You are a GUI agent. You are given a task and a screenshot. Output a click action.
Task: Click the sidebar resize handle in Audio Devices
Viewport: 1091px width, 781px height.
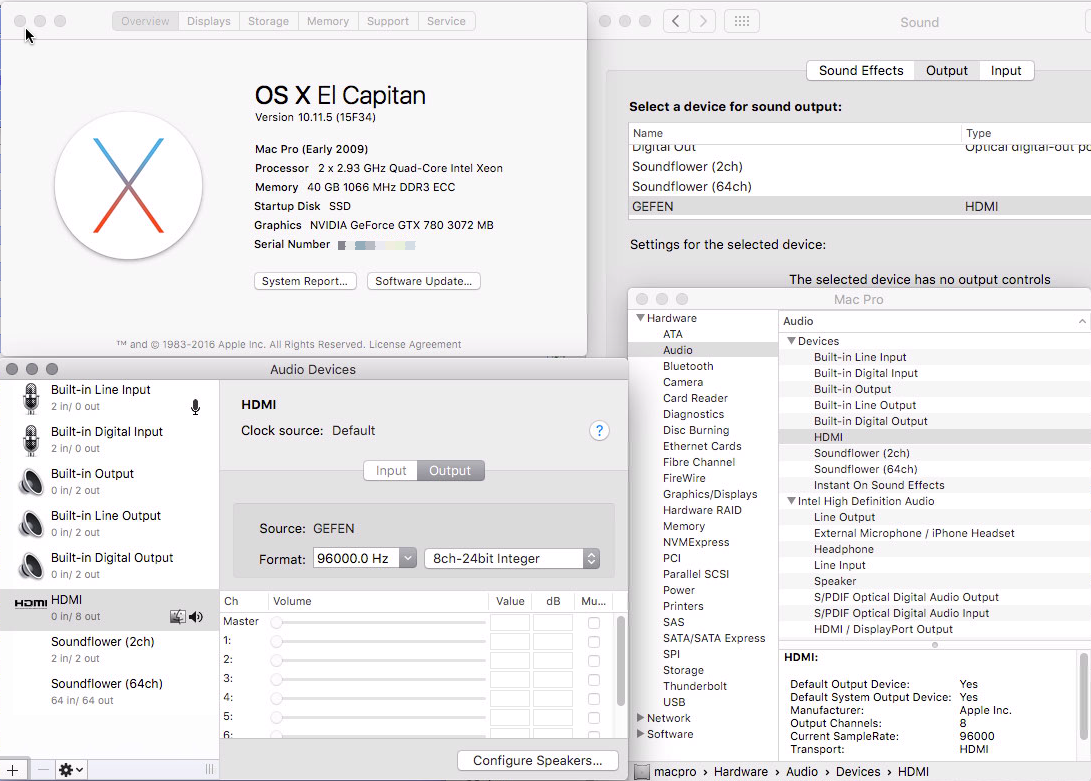209,769
